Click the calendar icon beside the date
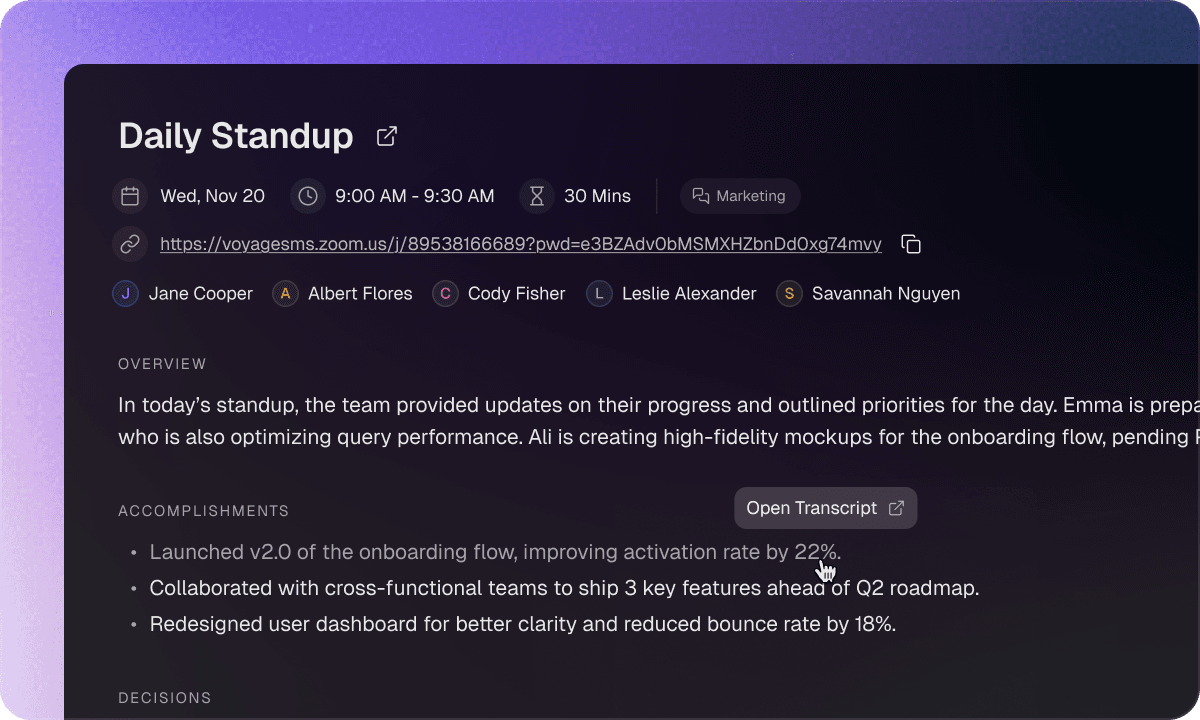This screenshot has width=1200, height=720. pyautogui.click(x=130, y=196)
